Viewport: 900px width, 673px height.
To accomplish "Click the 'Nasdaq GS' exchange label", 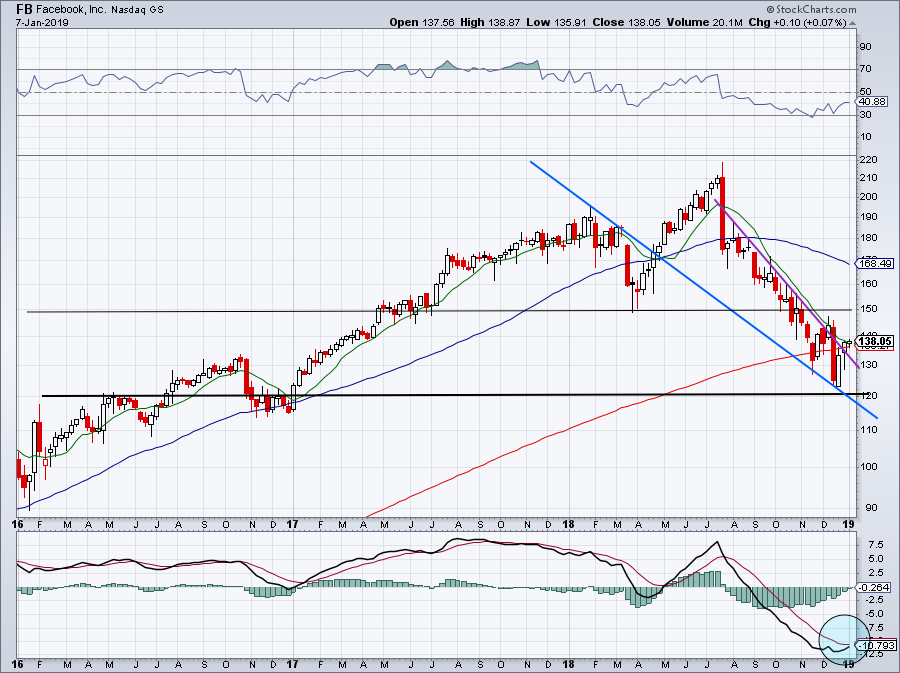I will tap(138, 10).
